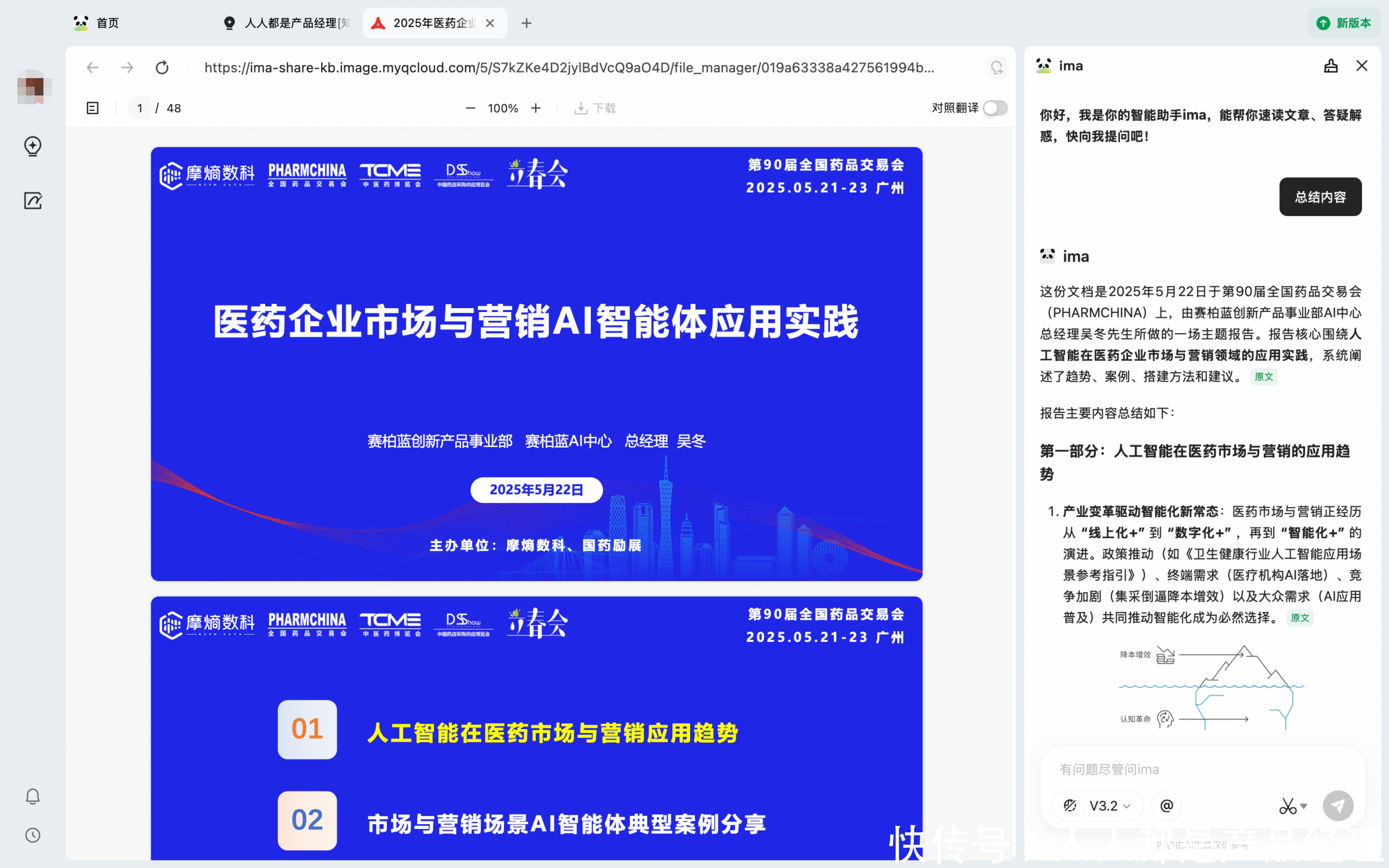Toggle the 对照翻译 switch

pos(995,108)
